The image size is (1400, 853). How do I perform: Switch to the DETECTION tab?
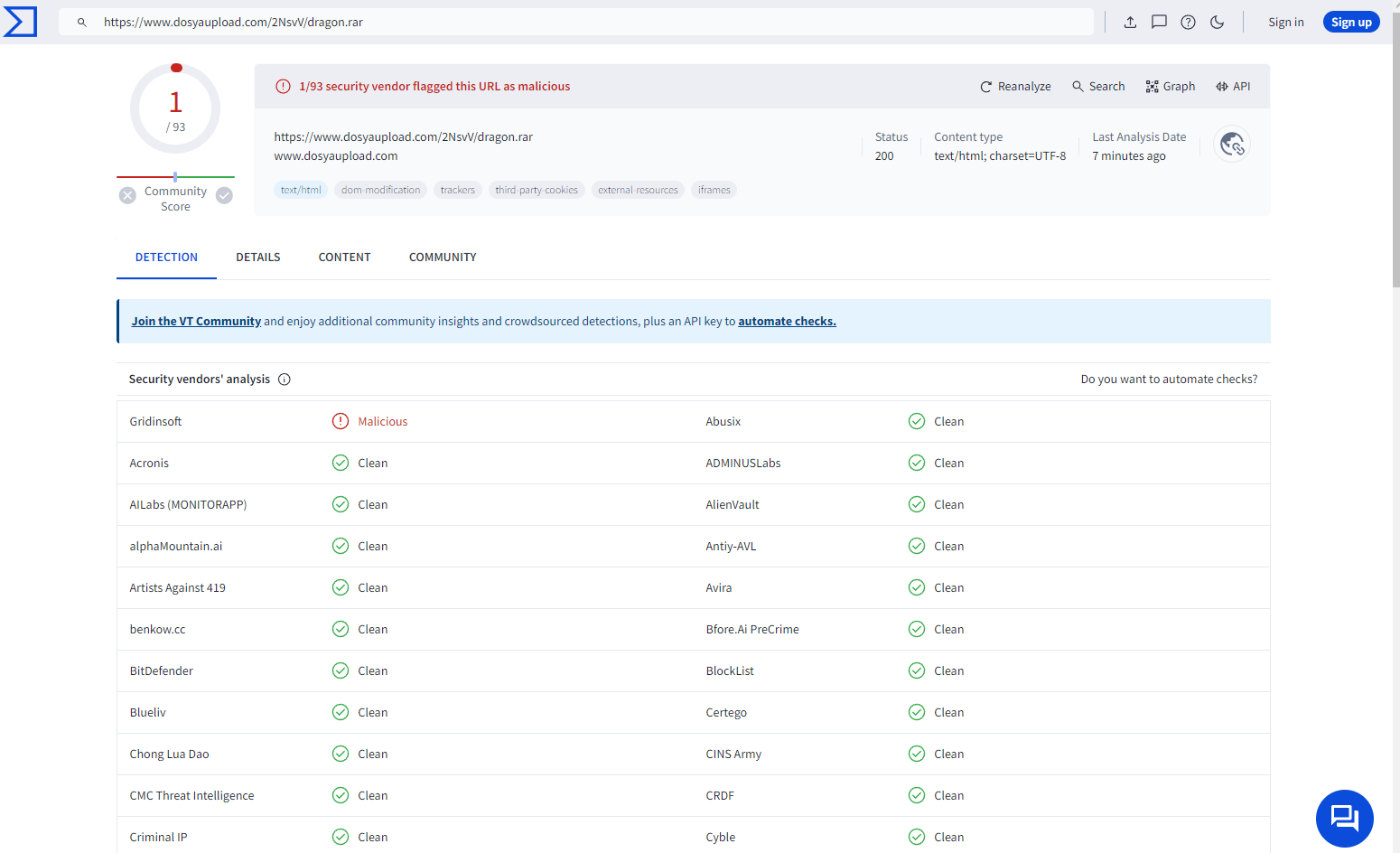(x=166, y=258)
